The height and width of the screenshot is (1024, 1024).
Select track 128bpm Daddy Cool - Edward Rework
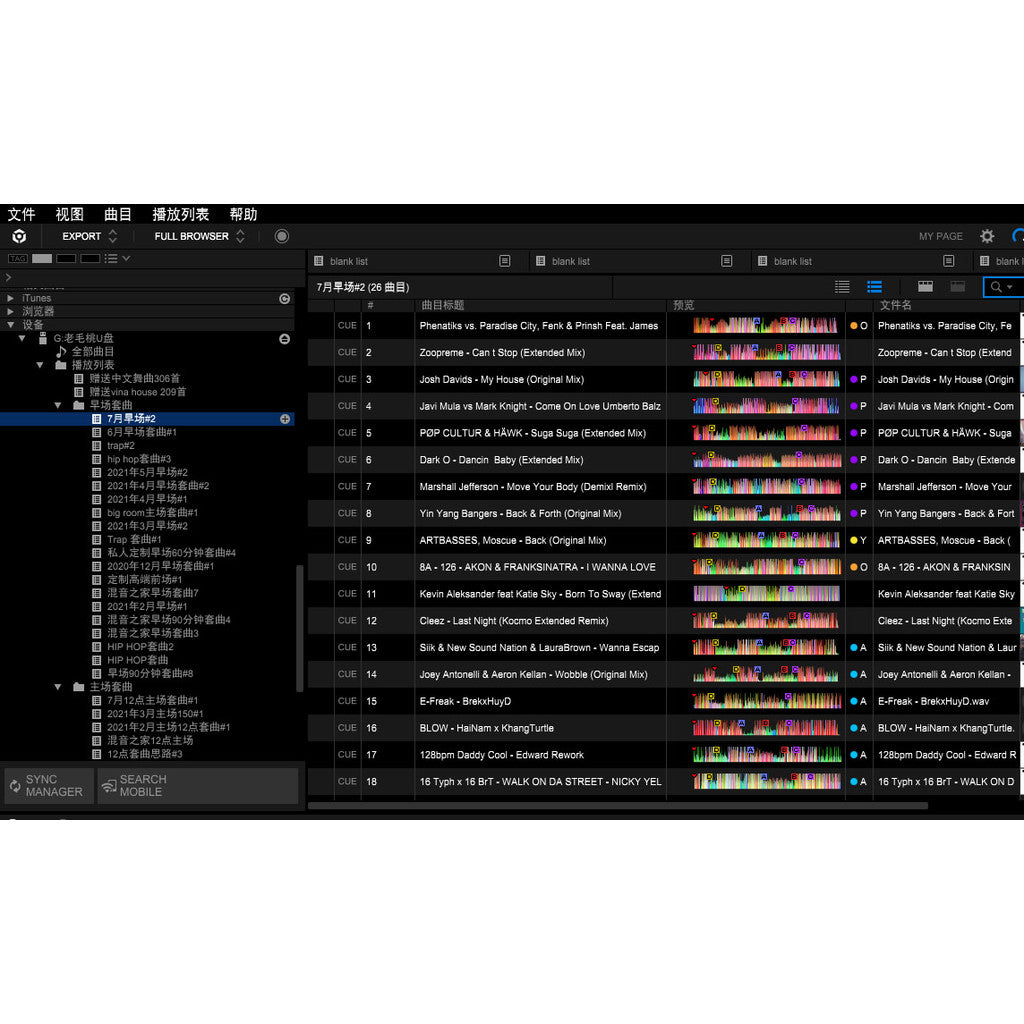click(x=502, y=755)
